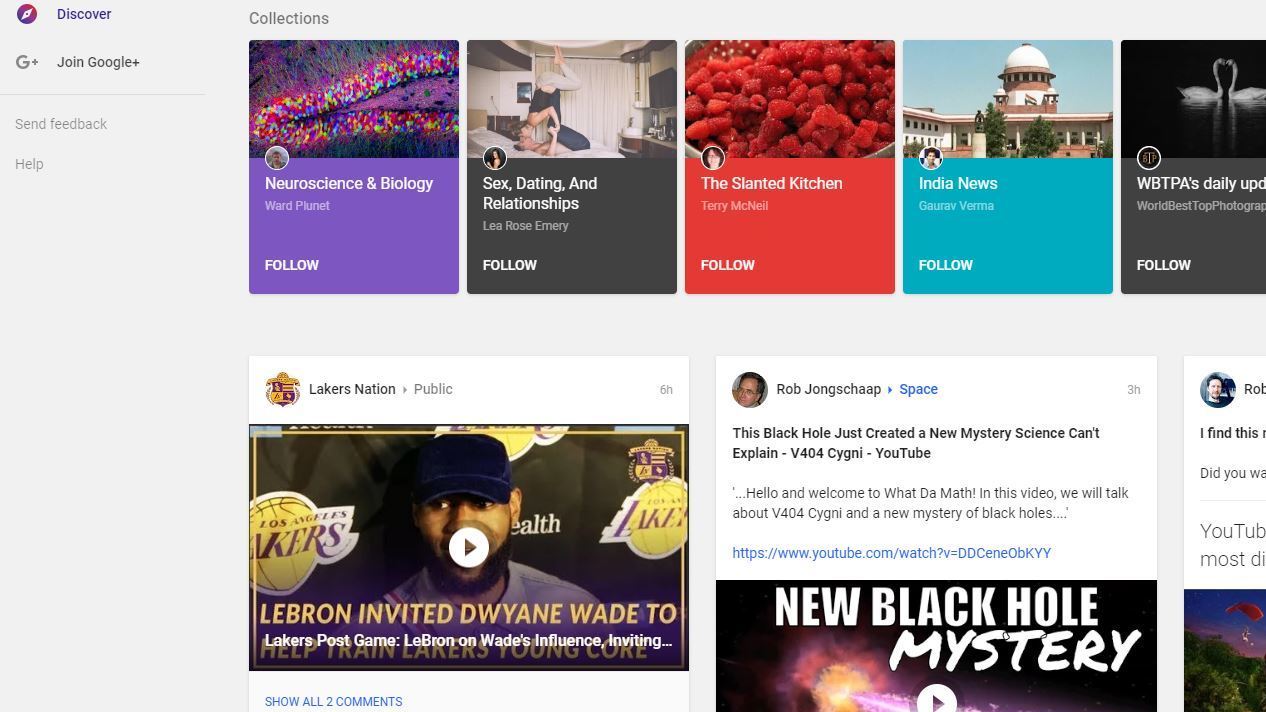Open Lea Rose Emery's avatar icon
This screenshot has width=1266, height=712.
tap(495, 158)
